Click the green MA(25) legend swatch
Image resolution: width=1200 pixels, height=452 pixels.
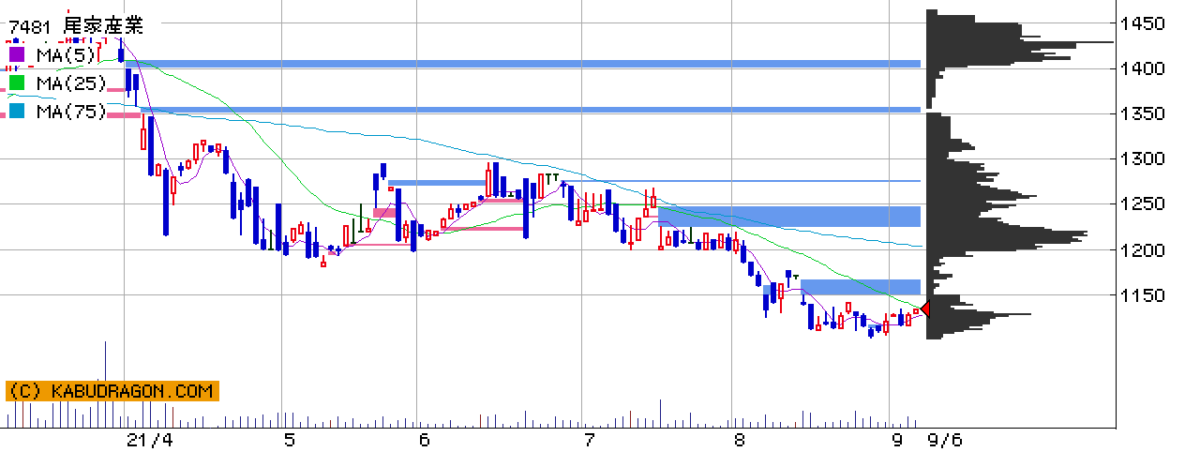[x=16, y=82]
